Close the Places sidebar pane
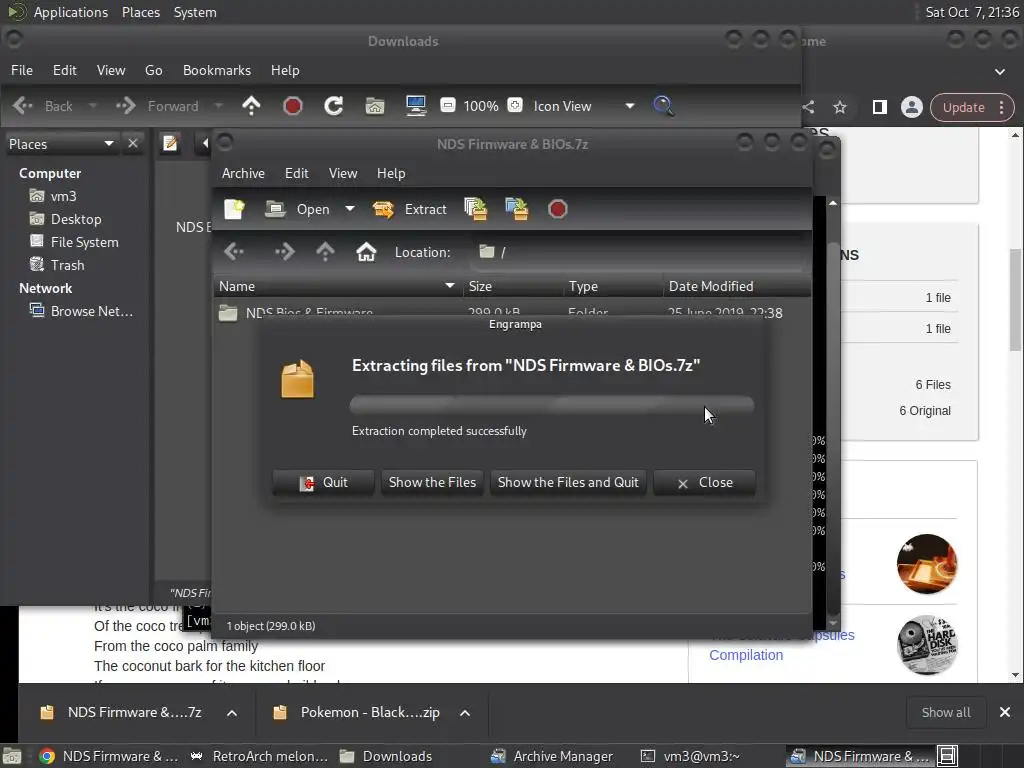The width and height of the screenshot is (1024, 768). pyautogui.click(x=133, y=143)
